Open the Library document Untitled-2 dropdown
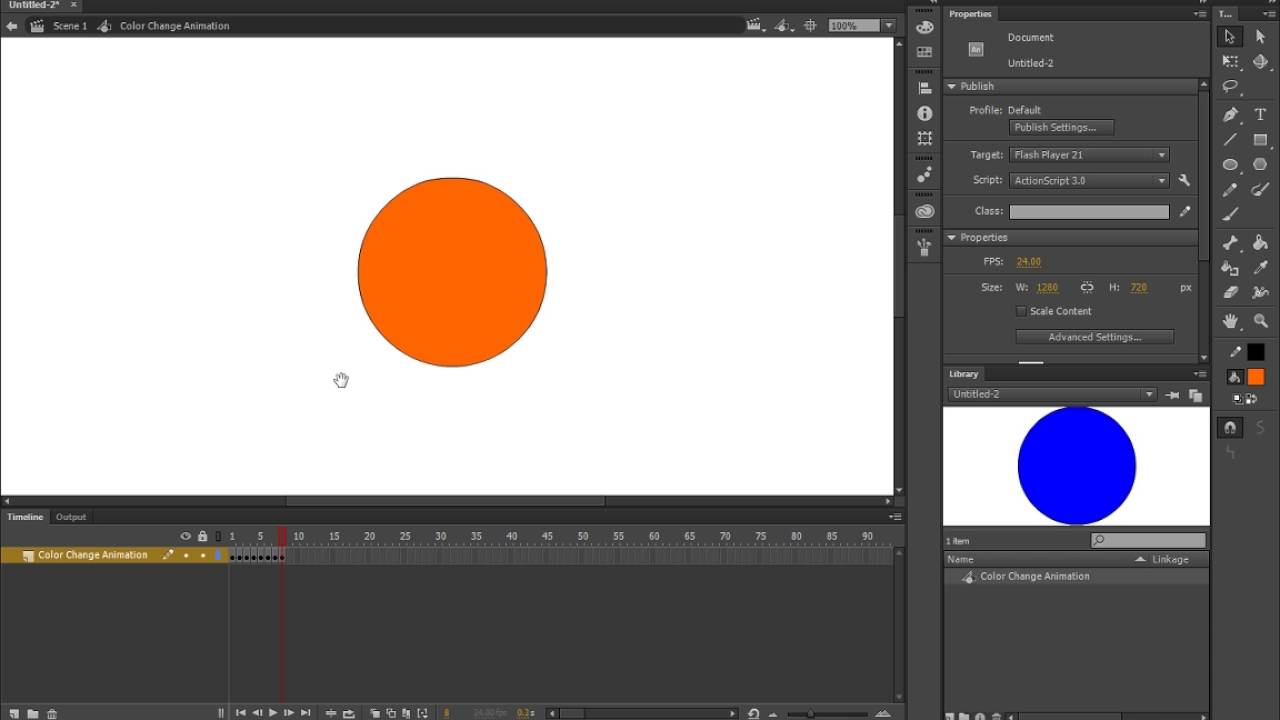The height and width of the screenshot is (720, 1280). coord(1052,394)
